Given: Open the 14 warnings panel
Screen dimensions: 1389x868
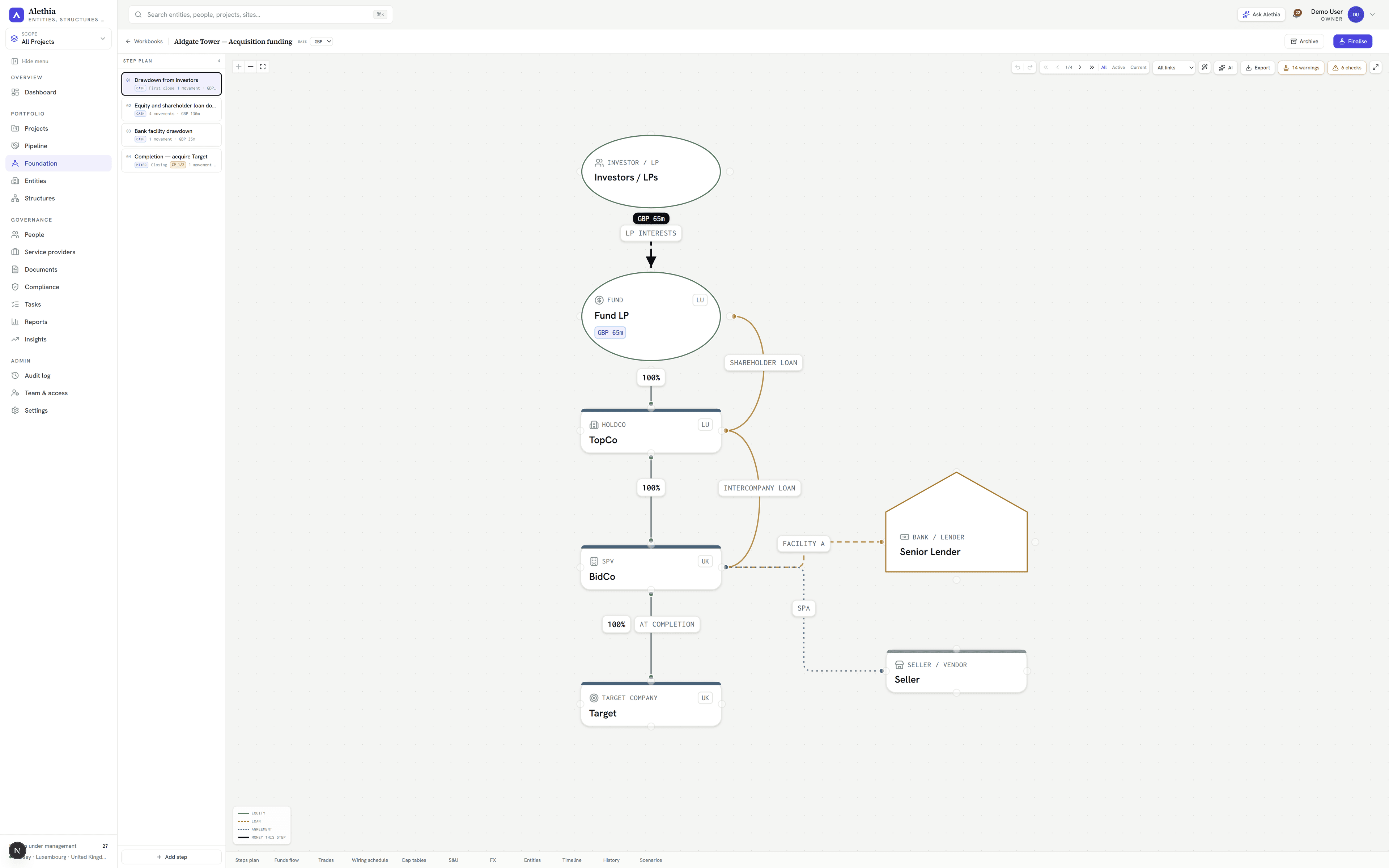Looking at the screenshot, I should tap(1301, 68).
